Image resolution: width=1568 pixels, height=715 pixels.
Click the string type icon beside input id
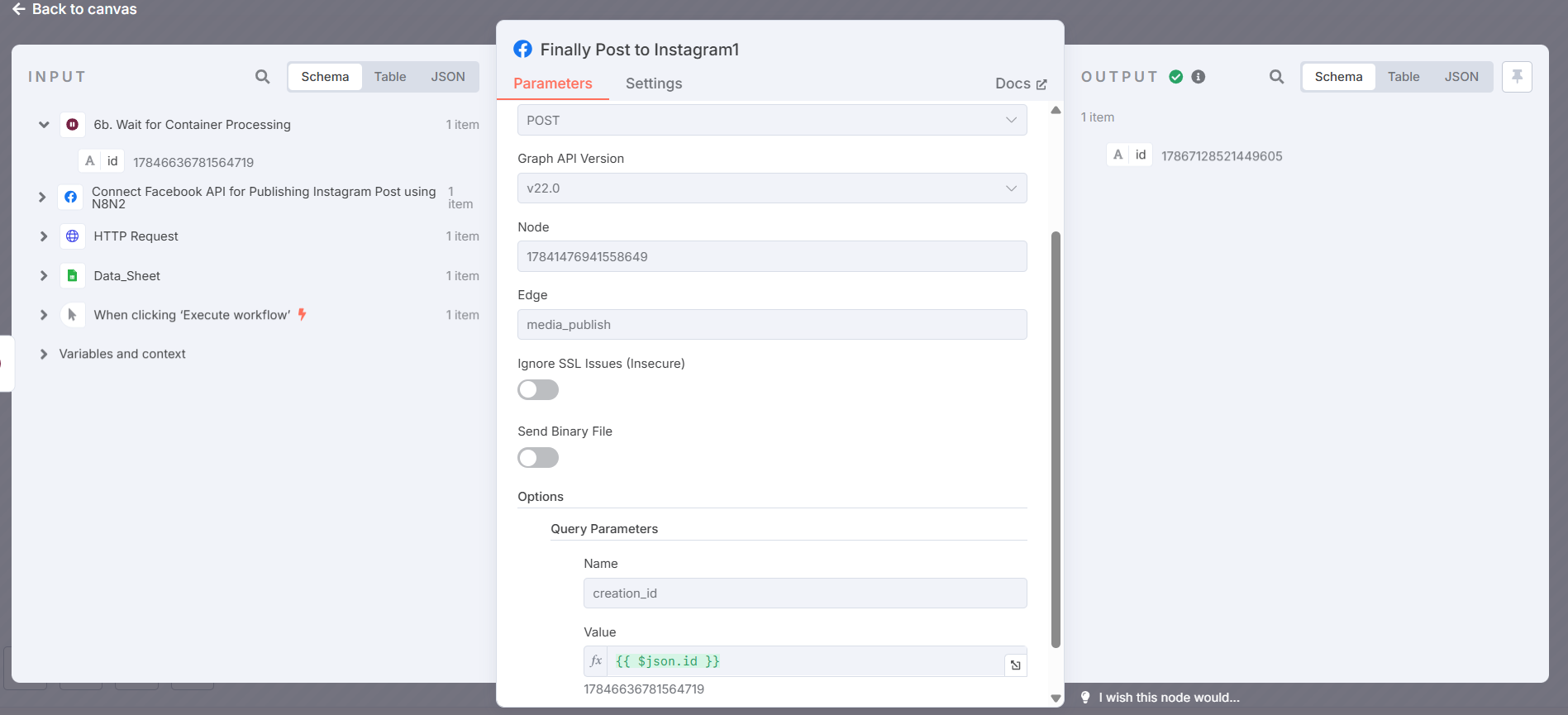tap(90, 161)
